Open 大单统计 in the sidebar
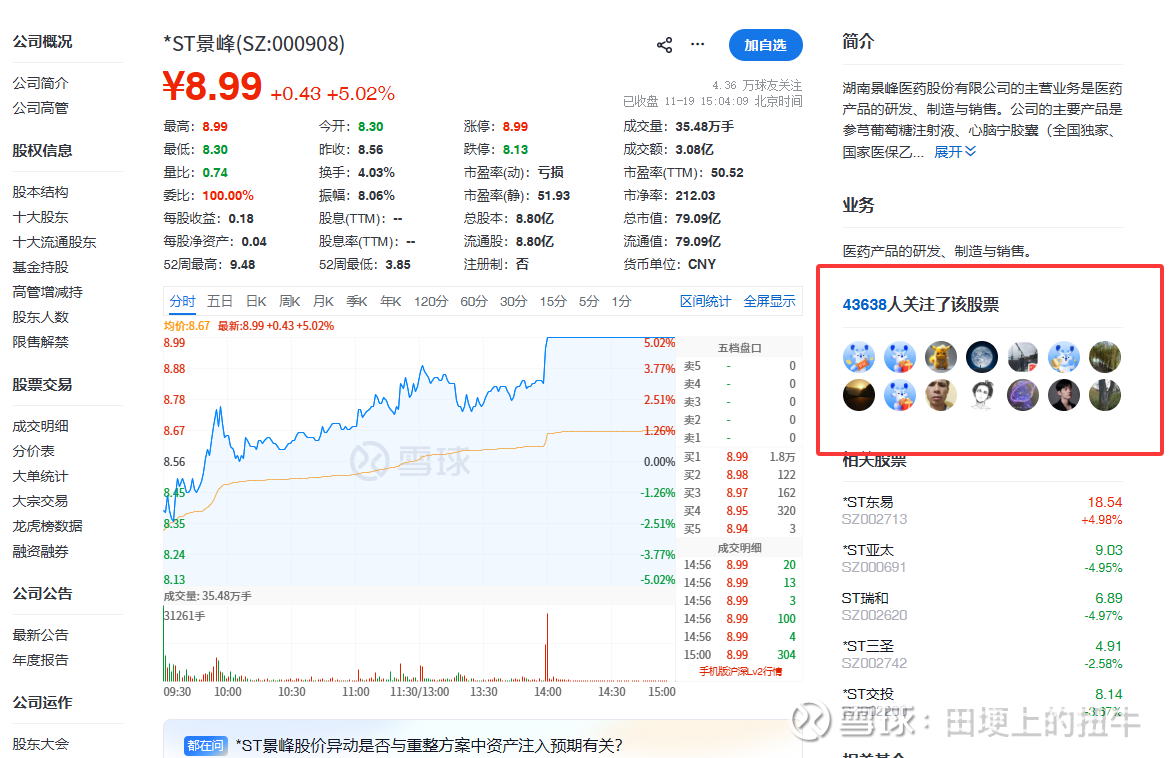 40,476
